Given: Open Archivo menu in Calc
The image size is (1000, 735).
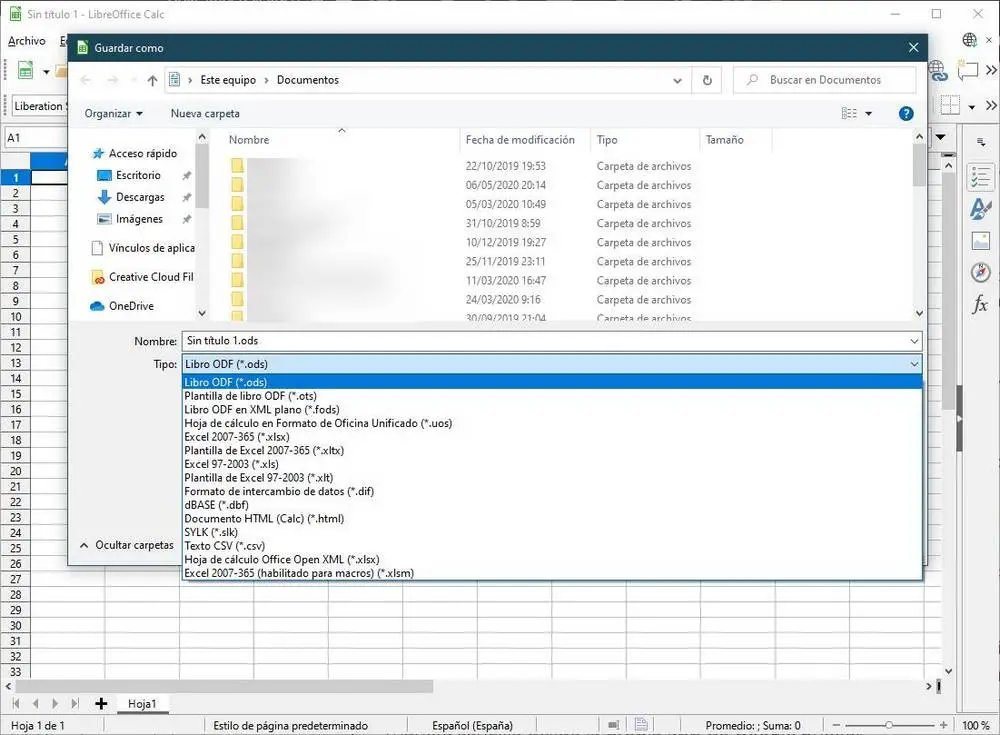Looking at the screenshot, I should pos(27,41).
